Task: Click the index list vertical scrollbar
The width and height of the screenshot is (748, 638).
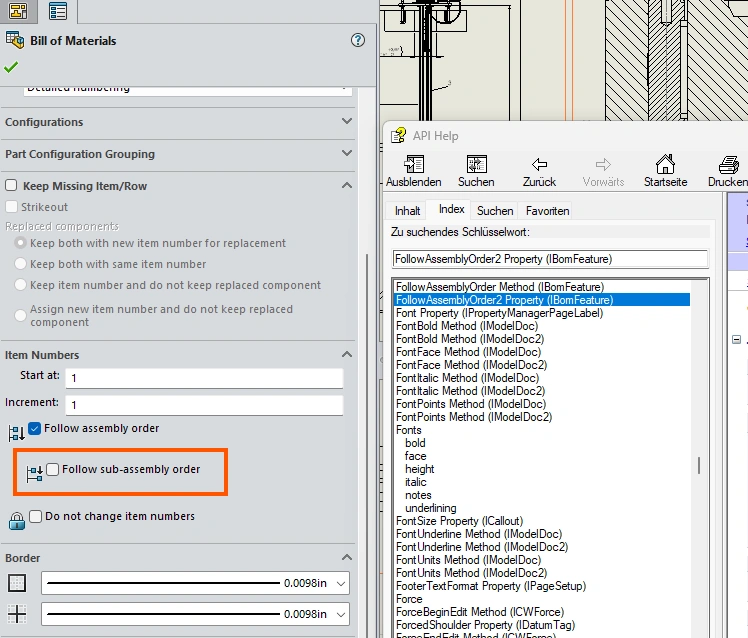Action: 699,466
